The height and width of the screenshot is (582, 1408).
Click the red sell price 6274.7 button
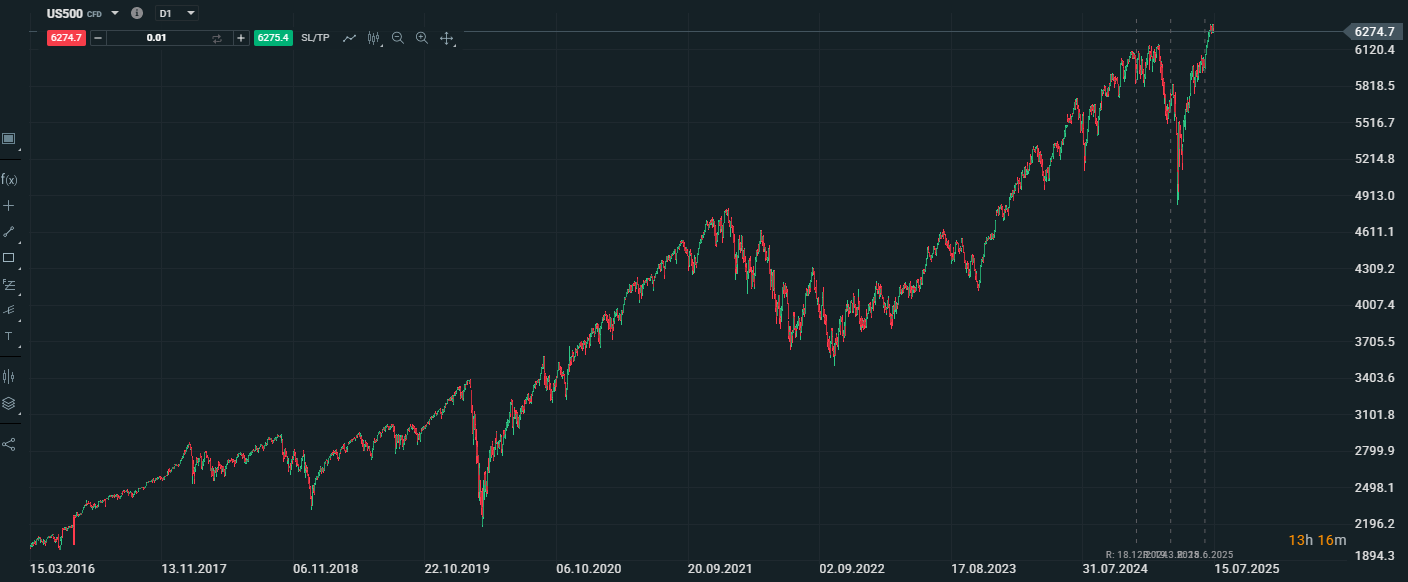(x=66, y=38)
